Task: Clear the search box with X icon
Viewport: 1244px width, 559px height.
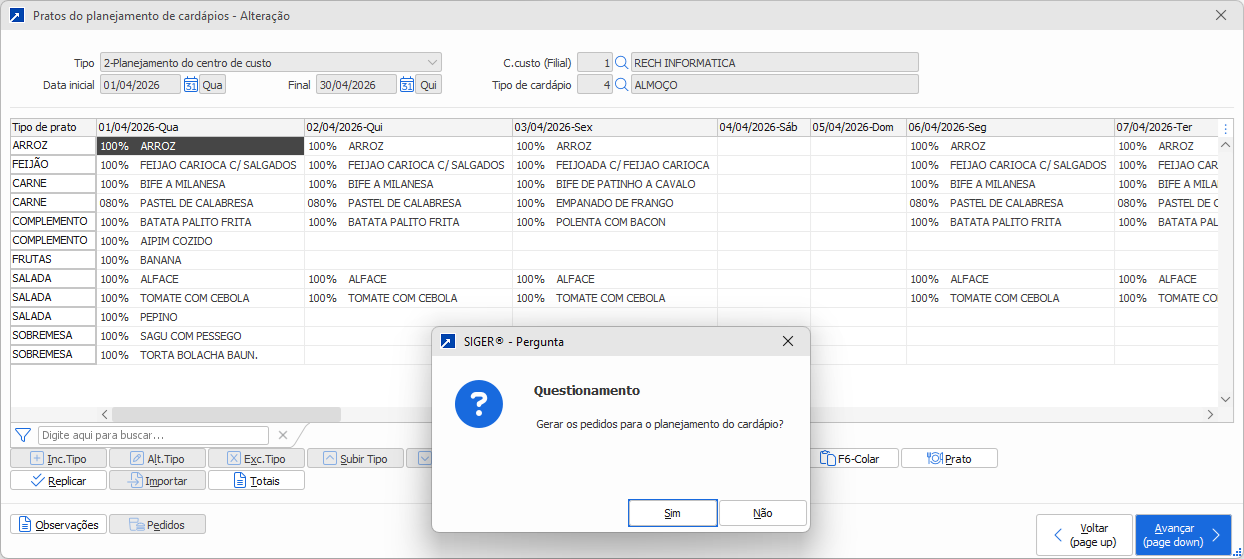Action: coord(283,435)
